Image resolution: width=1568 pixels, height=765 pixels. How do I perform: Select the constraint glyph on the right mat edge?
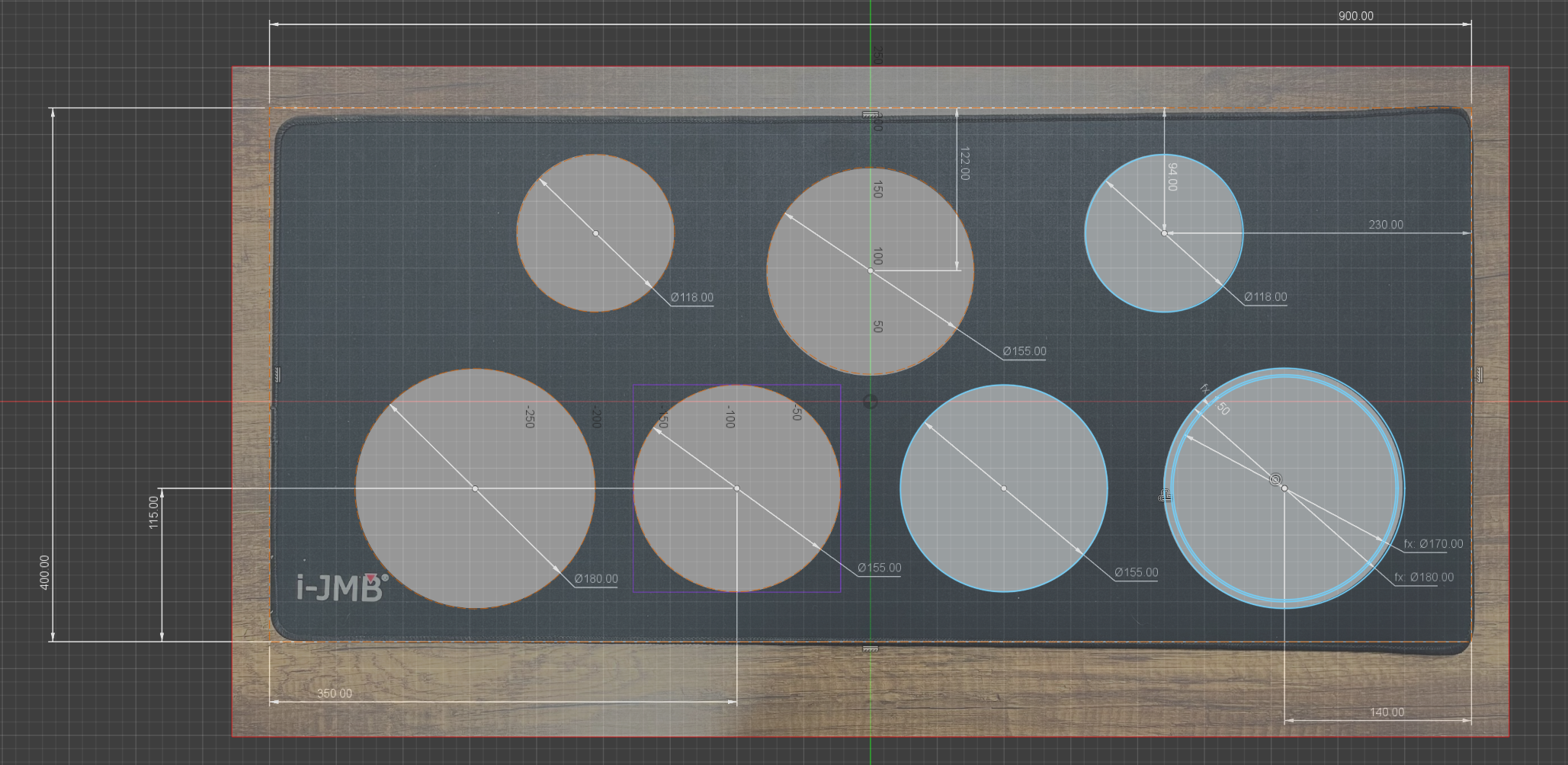tap(1479, 374)
